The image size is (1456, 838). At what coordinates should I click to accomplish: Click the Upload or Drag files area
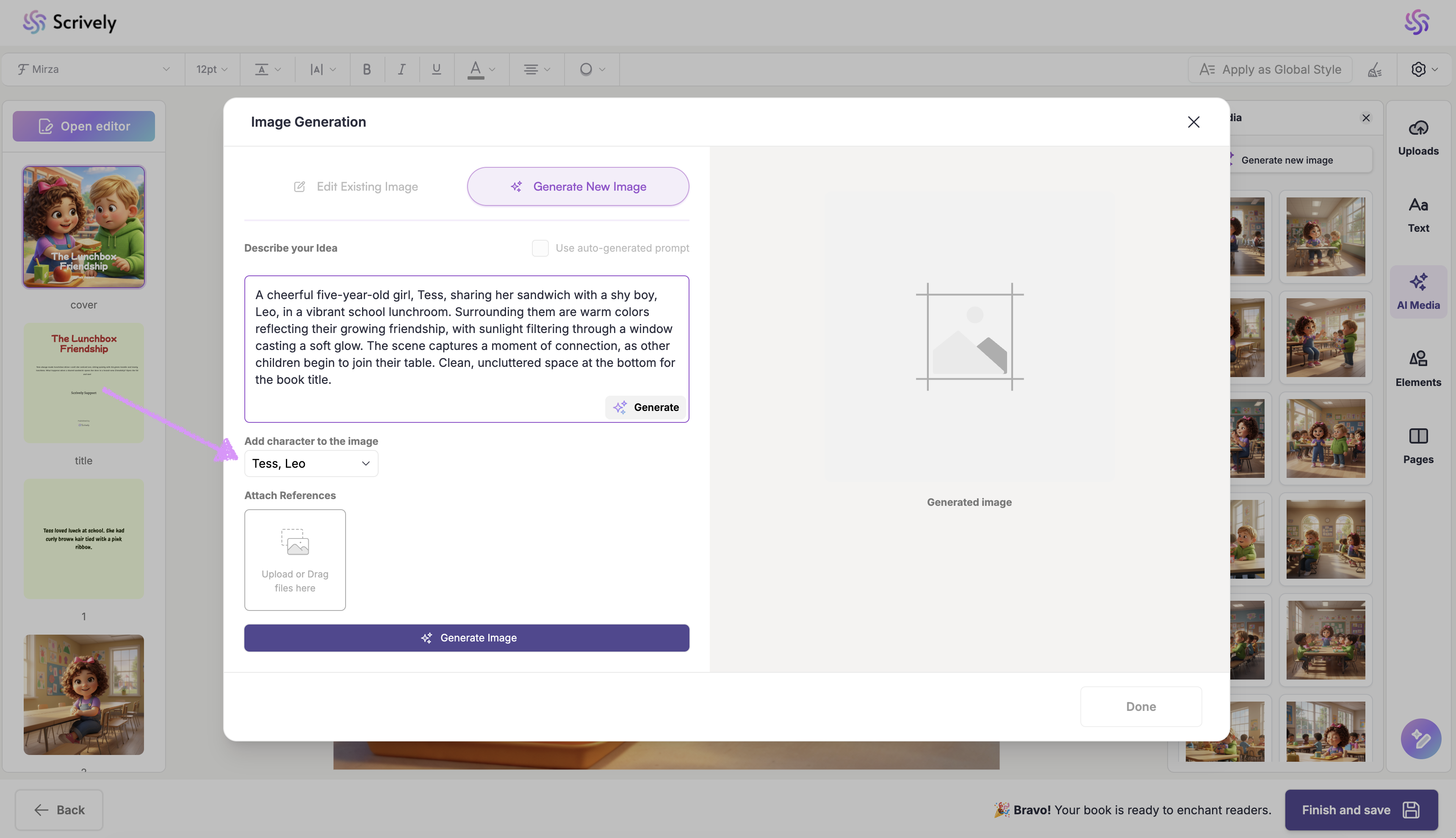(294, 559)
